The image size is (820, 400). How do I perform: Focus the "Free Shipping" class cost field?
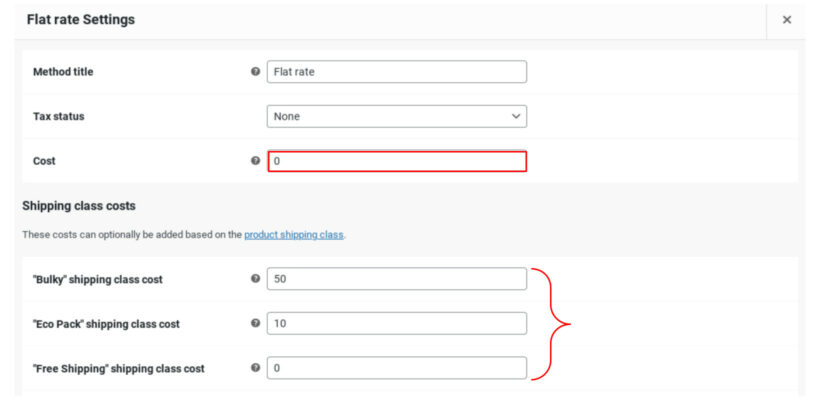[x=396, y=368]
